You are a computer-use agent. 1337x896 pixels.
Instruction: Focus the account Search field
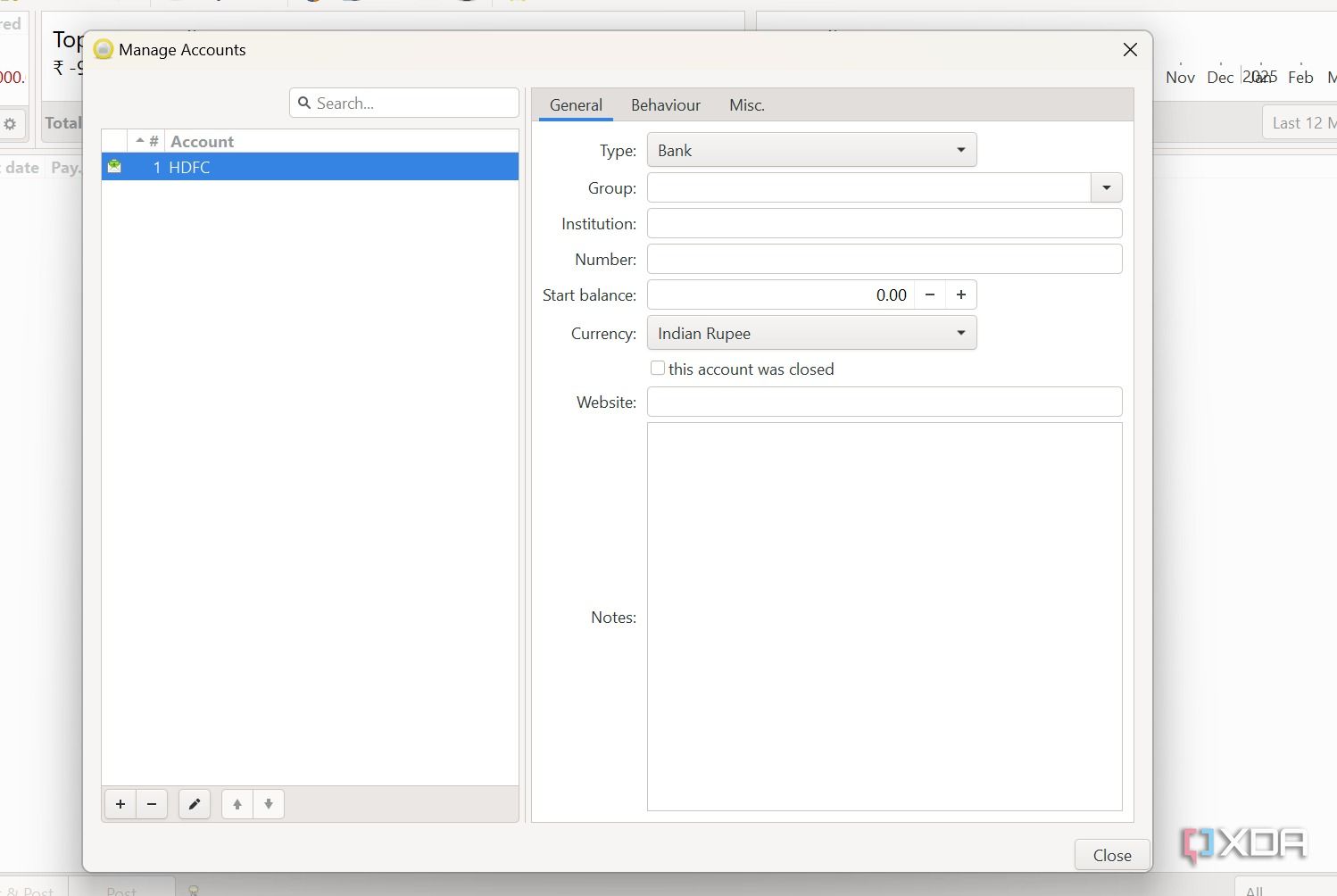point(404,103)
